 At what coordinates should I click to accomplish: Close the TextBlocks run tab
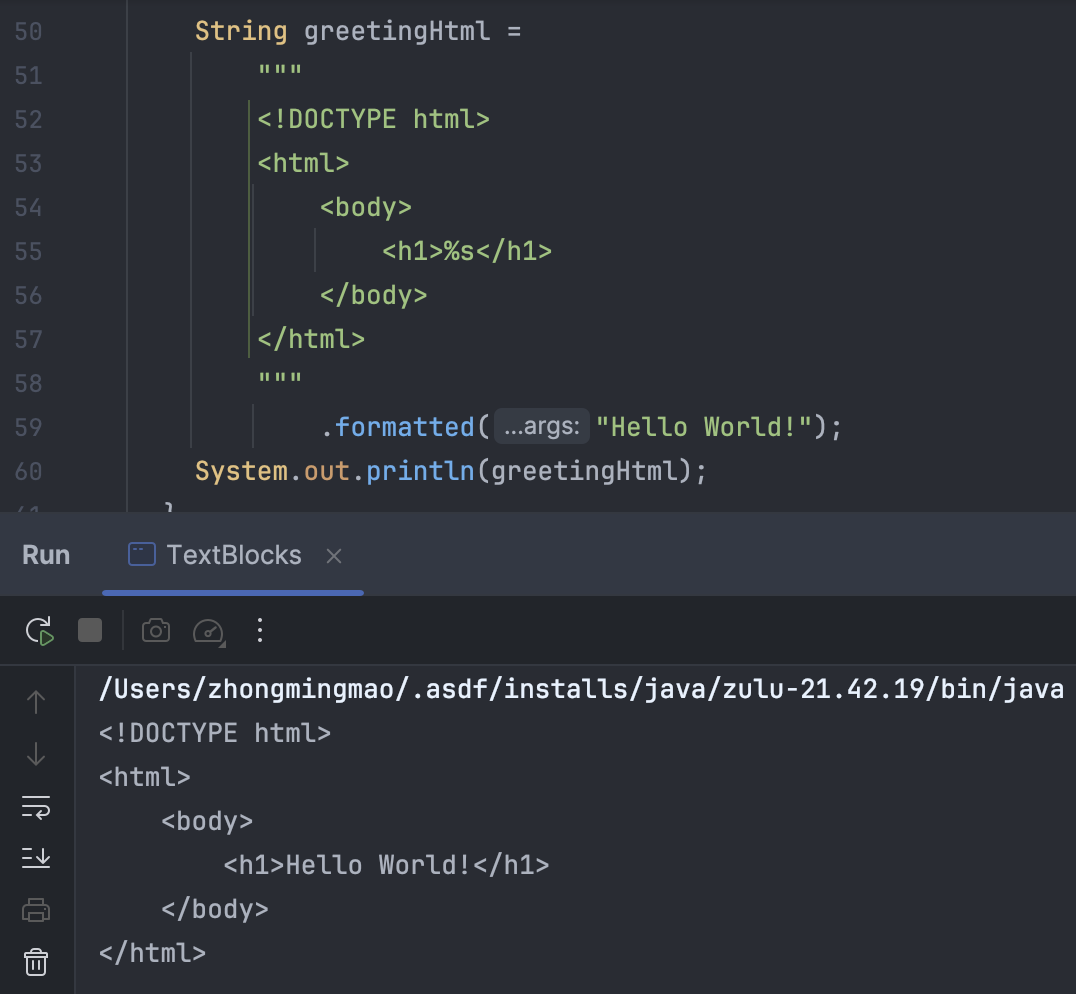(x=334, y=556)
